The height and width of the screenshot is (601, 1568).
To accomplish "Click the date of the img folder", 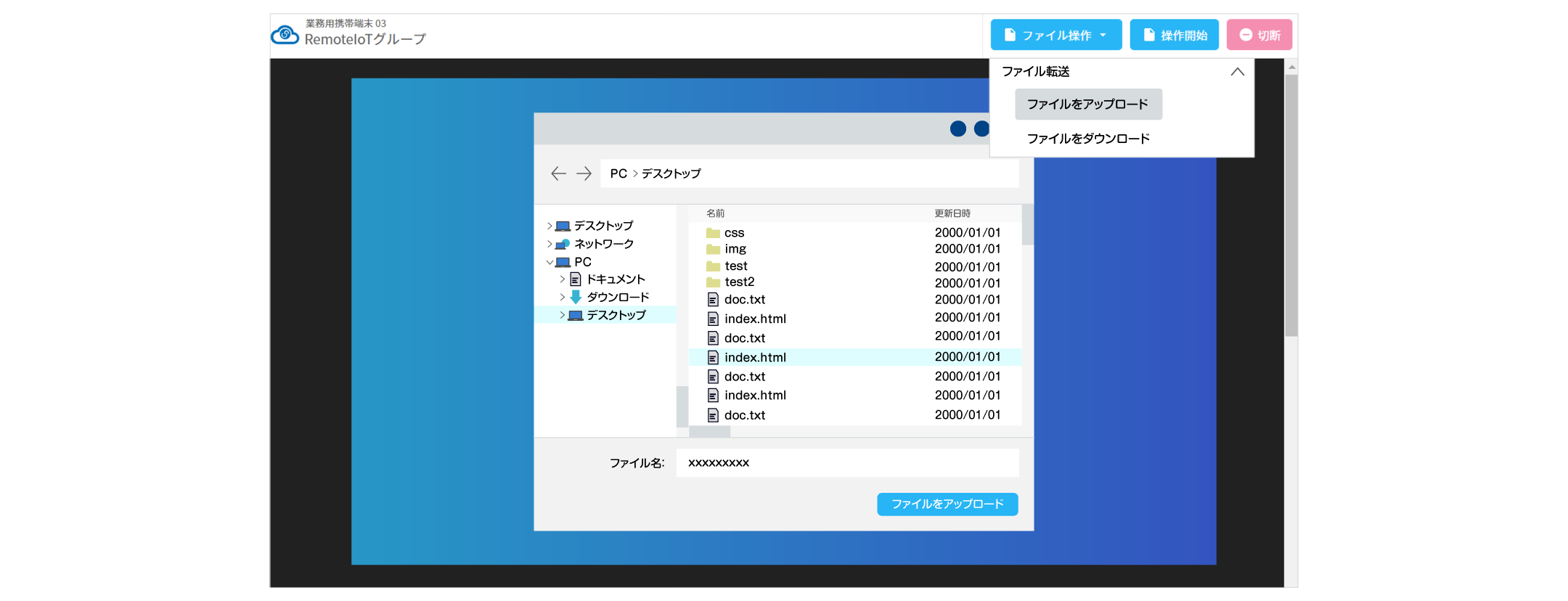I will 968,249.
